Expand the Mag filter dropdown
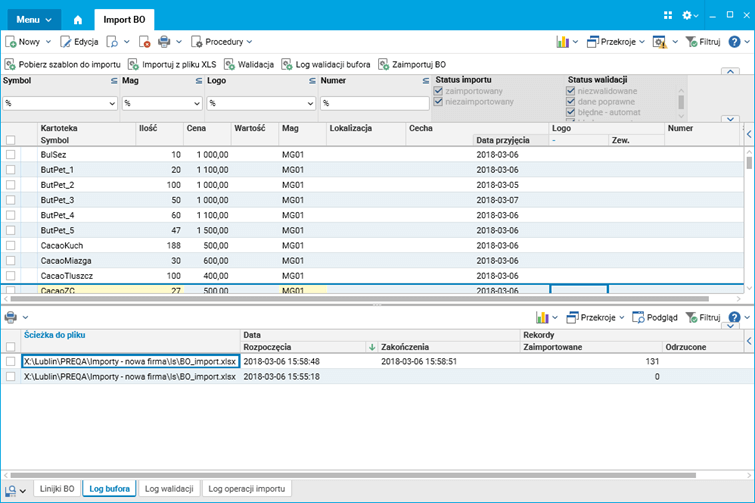This screenshot has height=503, width=755. coord(196,103)
